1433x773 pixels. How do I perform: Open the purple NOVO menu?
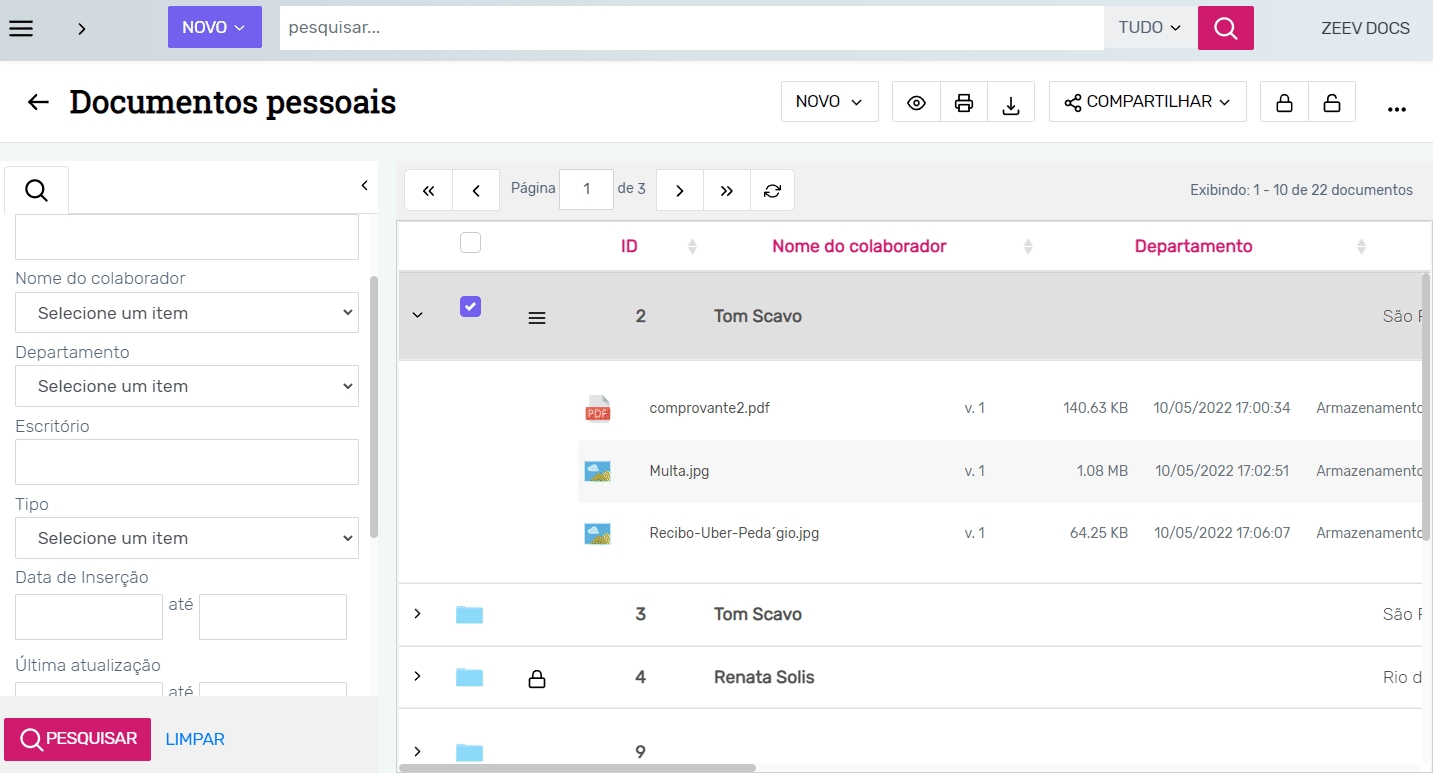(214, 28)
